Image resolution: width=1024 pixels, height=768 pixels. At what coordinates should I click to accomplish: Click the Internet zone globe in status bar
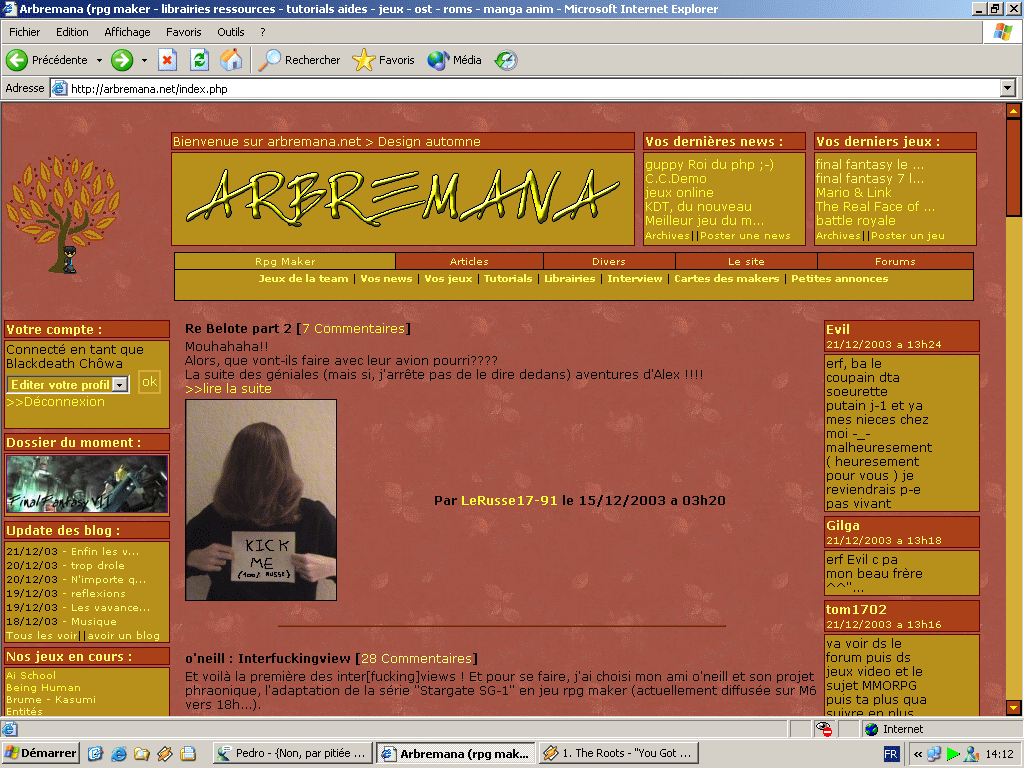click(x=872, y=729)
